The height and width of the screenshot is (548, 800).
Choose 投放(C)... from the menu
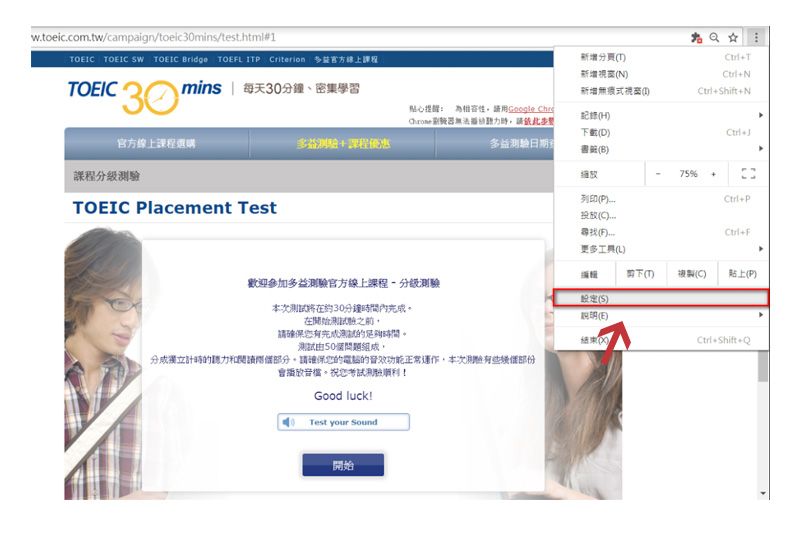click(x=661, y=215)
